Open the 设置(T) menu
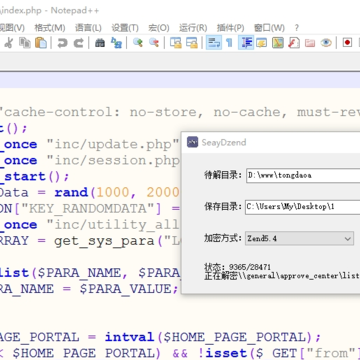Viewport: 360px width, 360px height. click(x=125, y=28)
